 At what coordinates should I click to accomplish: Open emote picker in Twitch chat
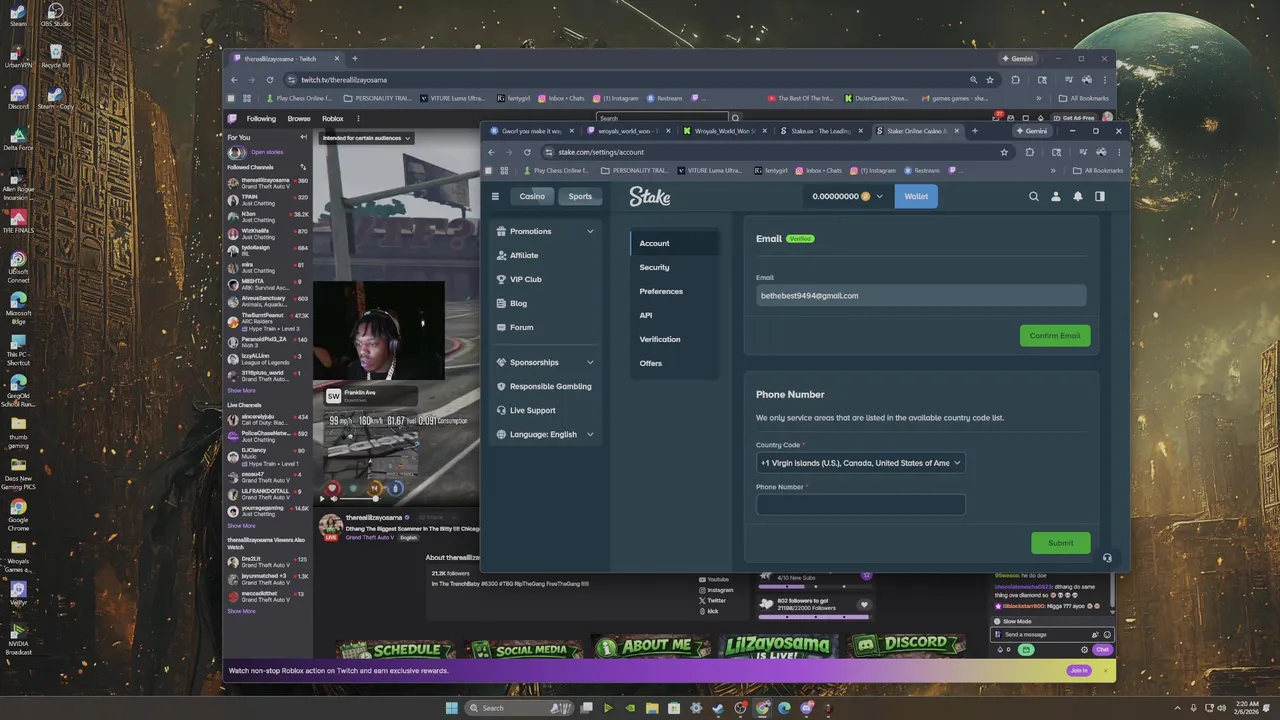(x=1107, y=634)
